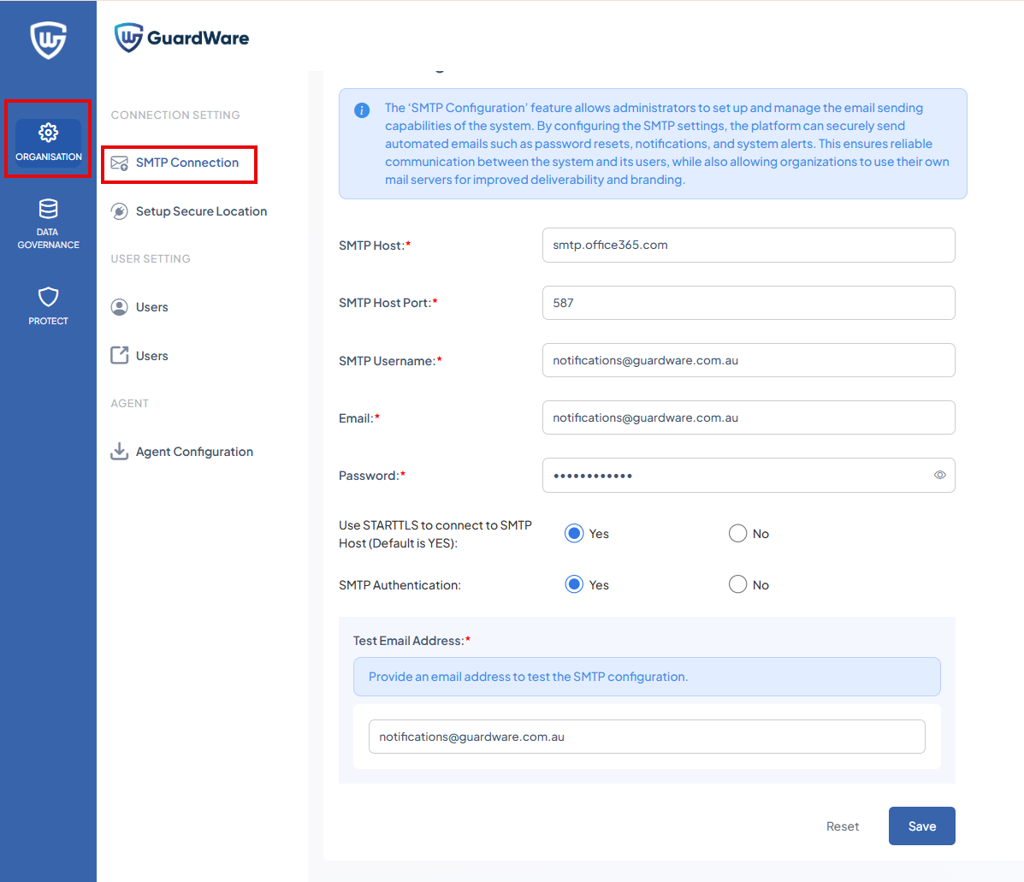Click the SMTP Host label
This screenshot has width=1024, height=882.
pyautogui.click(x=375, y=245)
